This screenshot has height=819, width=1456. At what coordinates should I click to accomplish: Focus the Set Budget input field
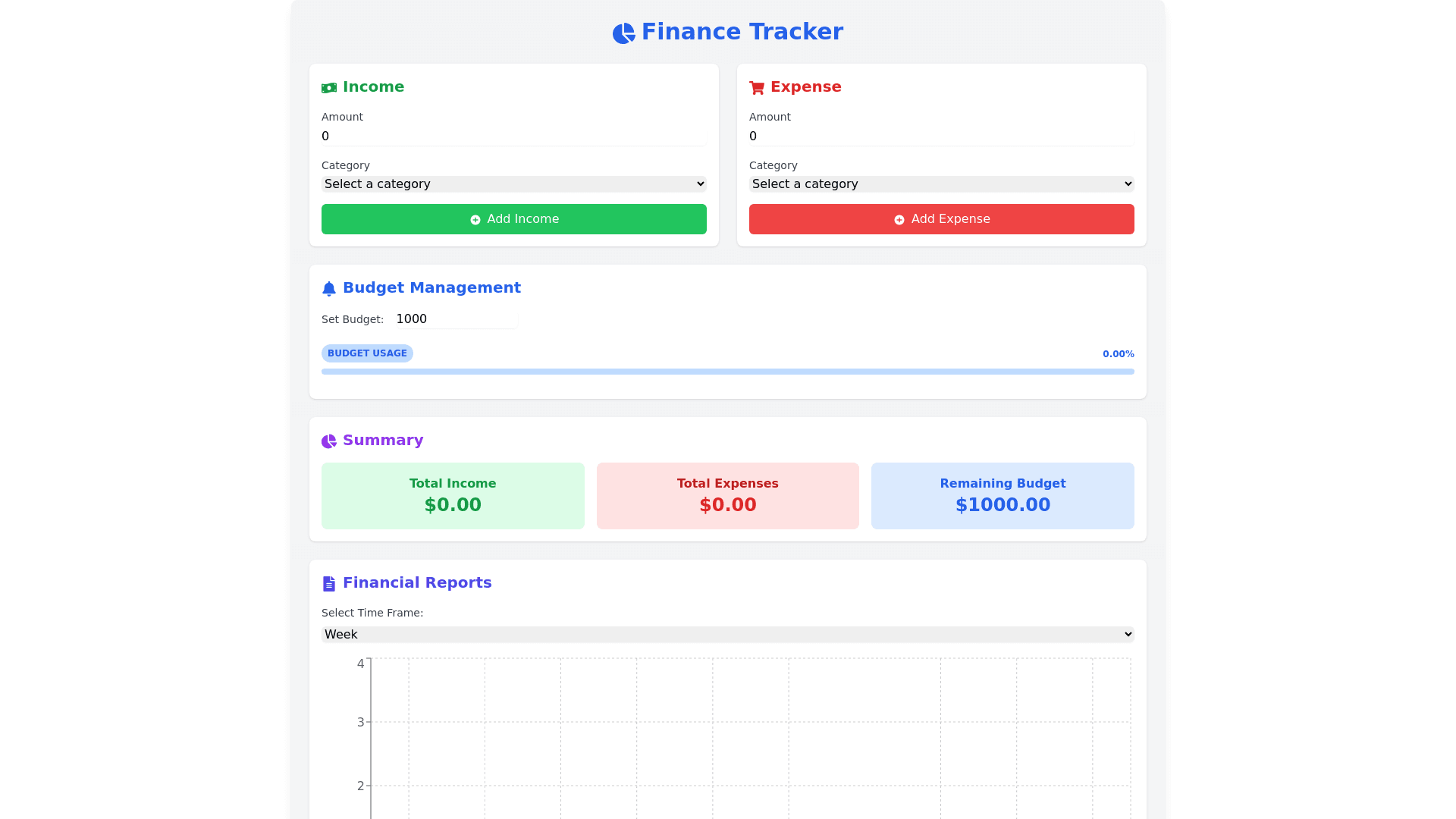[456, 319]
